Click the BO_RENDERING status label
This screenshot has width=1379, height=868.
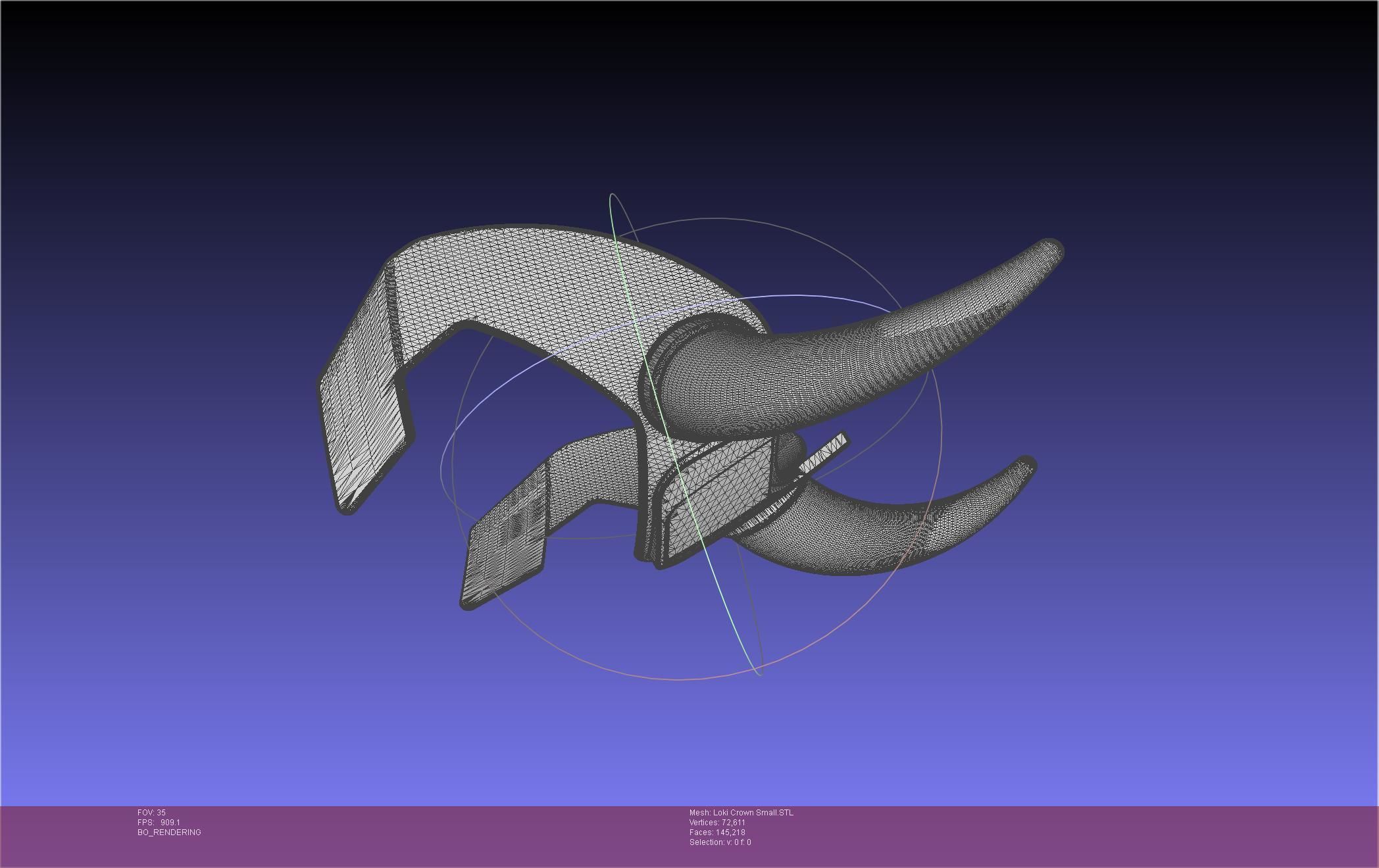tap(169, 832)
